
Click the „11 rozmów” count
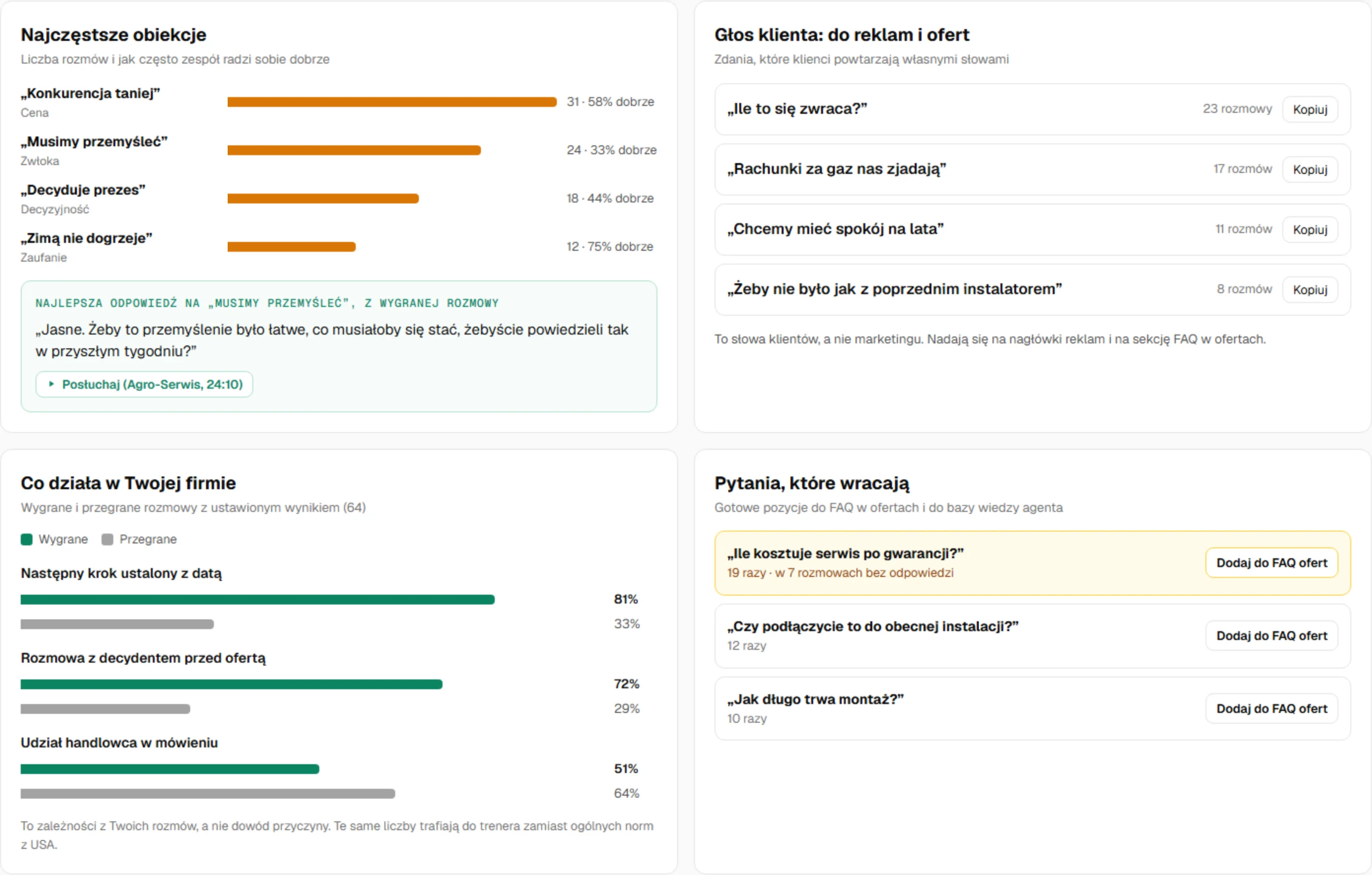click(1244, 230)
